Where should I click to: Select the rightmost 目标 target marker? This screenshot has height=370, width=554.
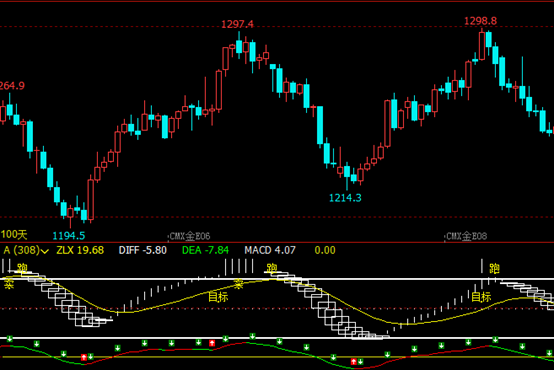(x=481, y=296)
